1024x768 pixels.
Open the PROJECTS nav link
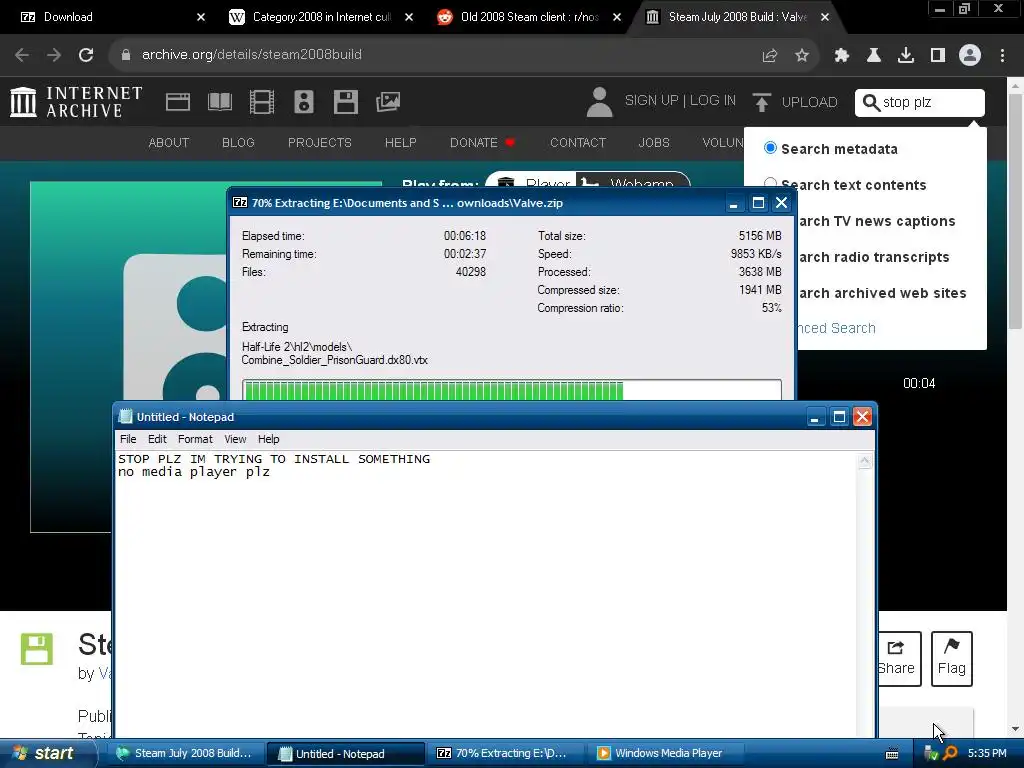tap(319, 142)
